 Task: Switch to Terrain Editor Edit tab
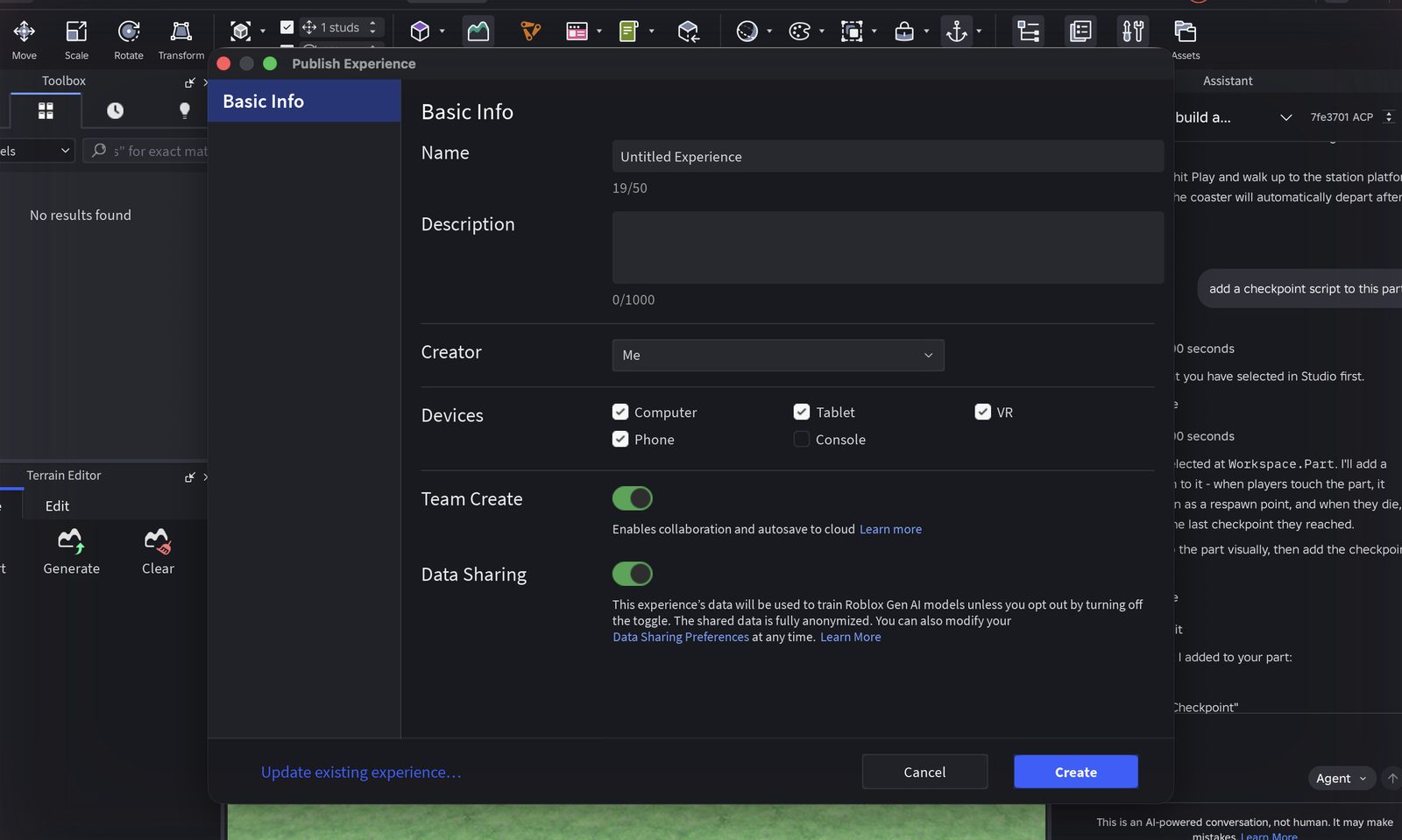(57, 506)
